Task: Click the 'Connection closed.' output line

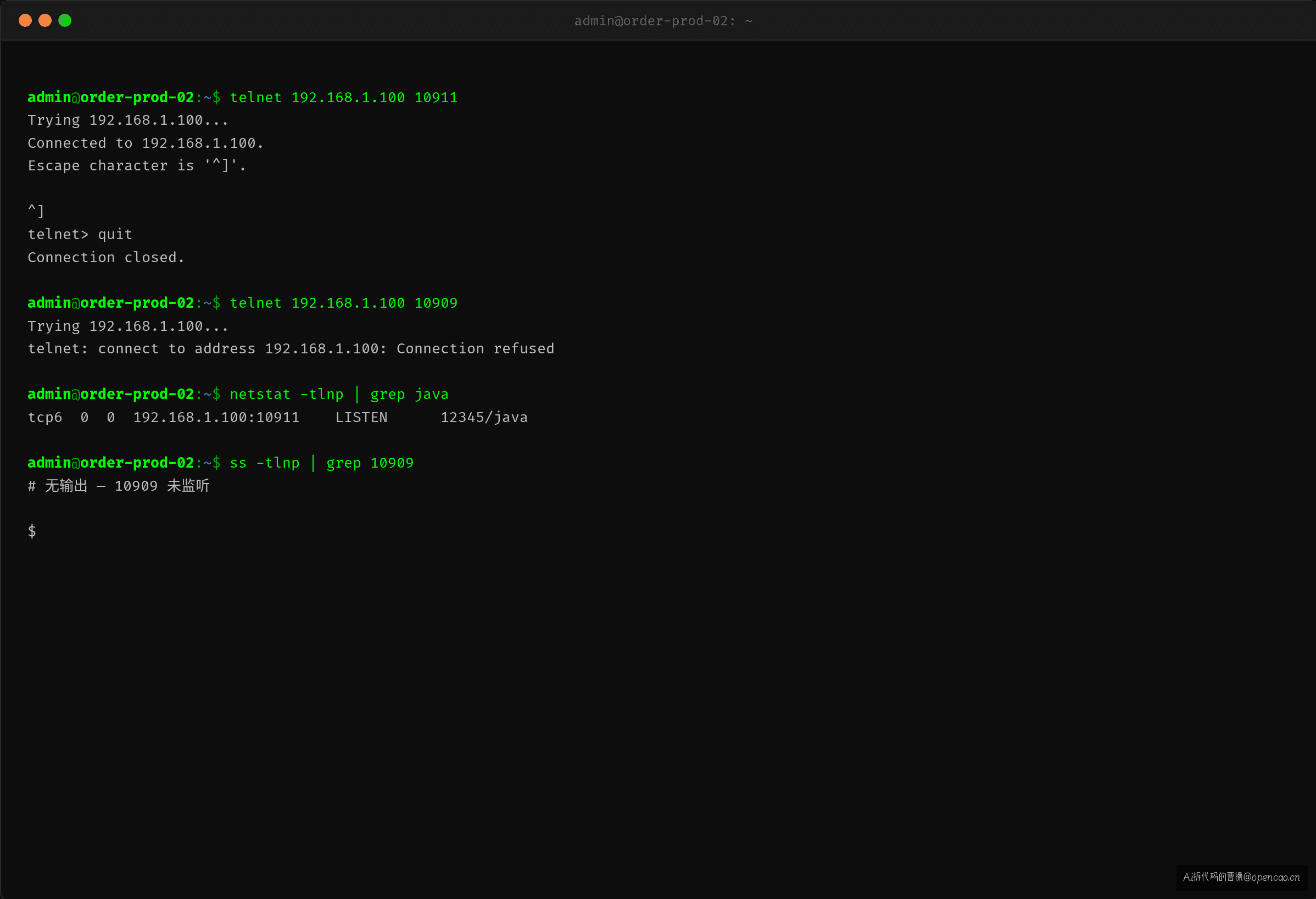Action: click(x=106, y=258)
